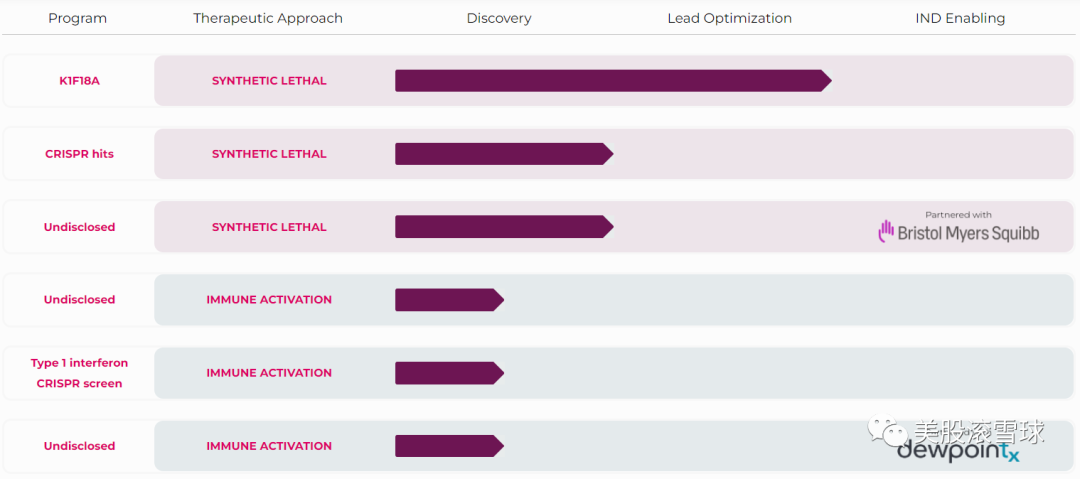Click Immune Activation in Type 1 interferon row
The image size is (1080, 479).
click(269, 373)
